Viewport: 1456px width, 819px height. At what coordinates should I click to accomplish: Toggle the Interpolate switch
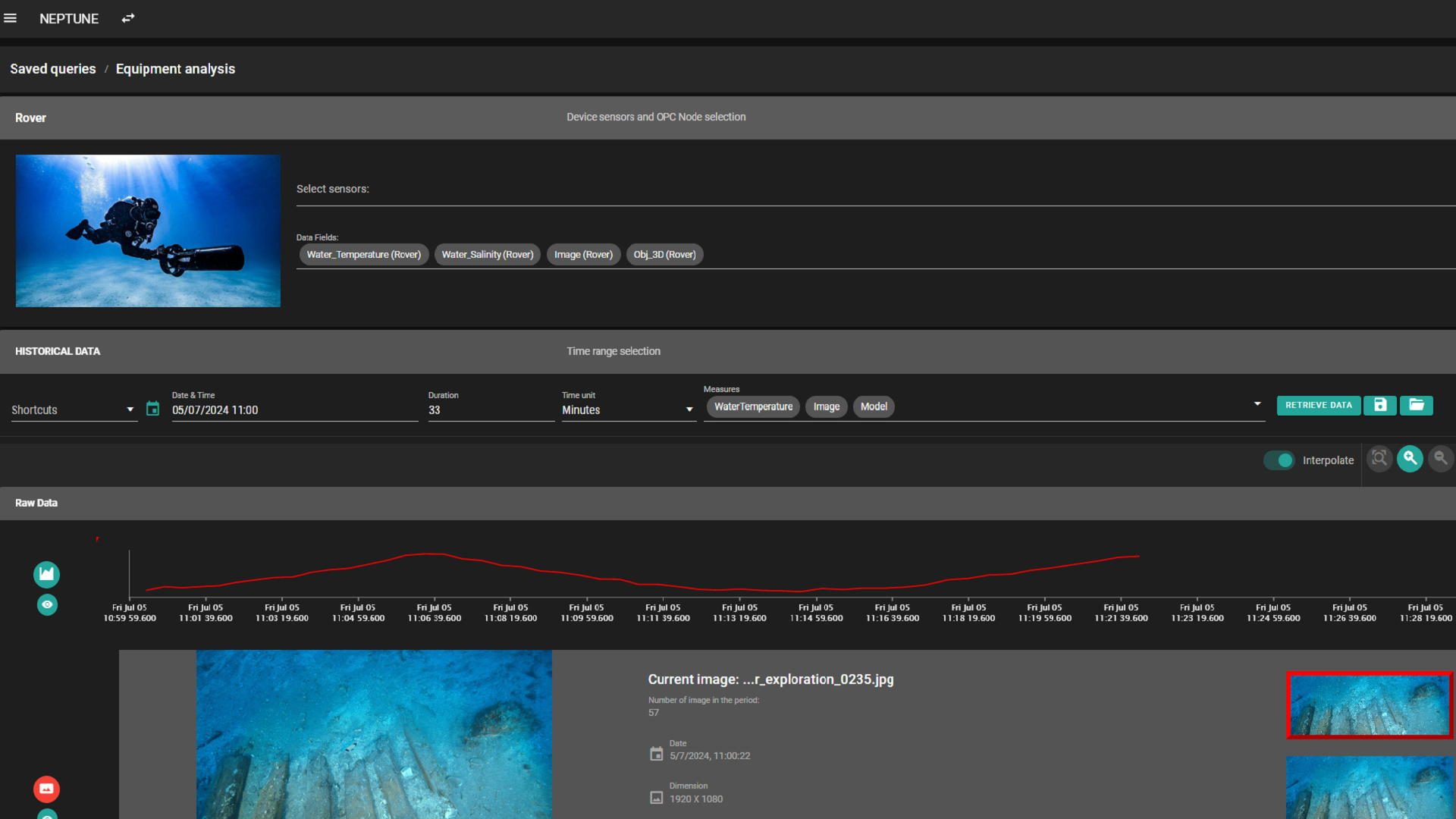click(1279, 460)
